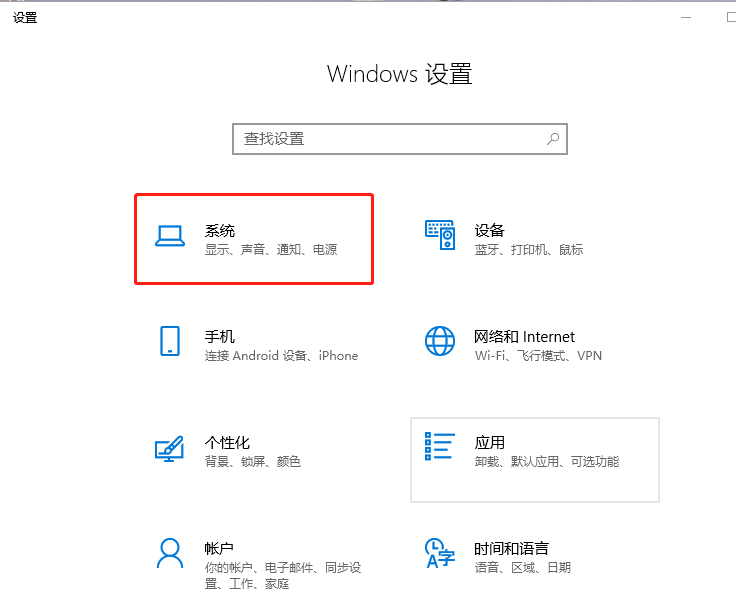Screen dimensions: 736x614
Task: Click the Apps list icon
Action: coord(440,446)
